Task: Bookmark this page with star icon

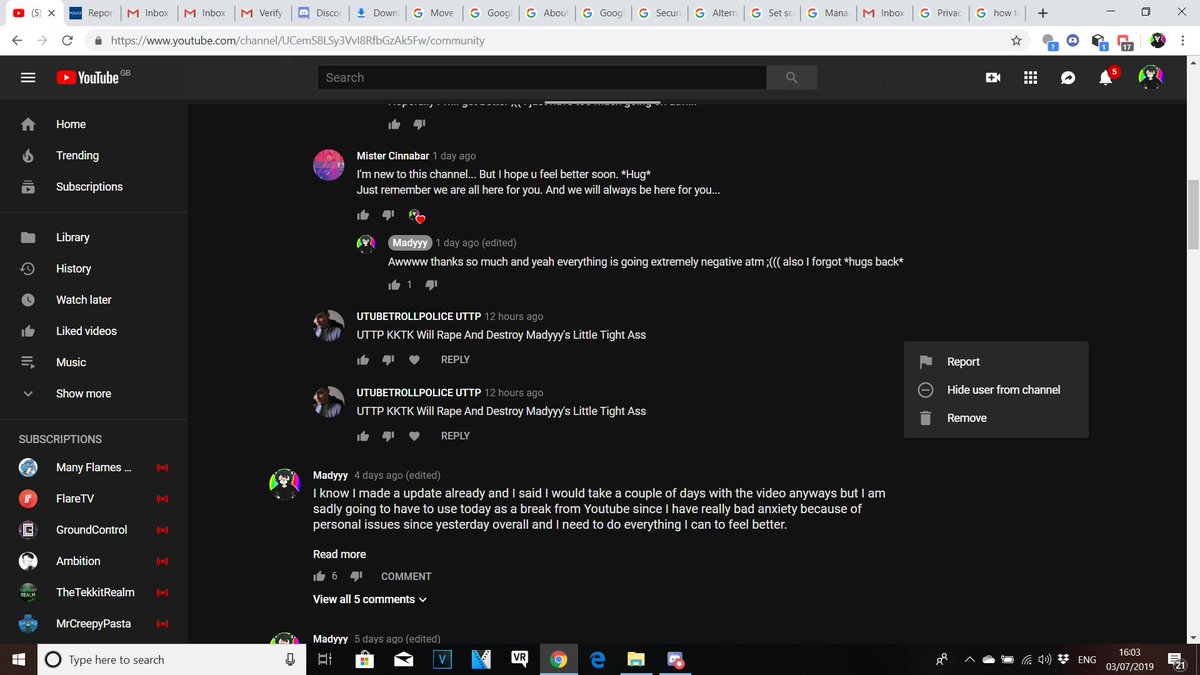Action: pos(1016,41)
